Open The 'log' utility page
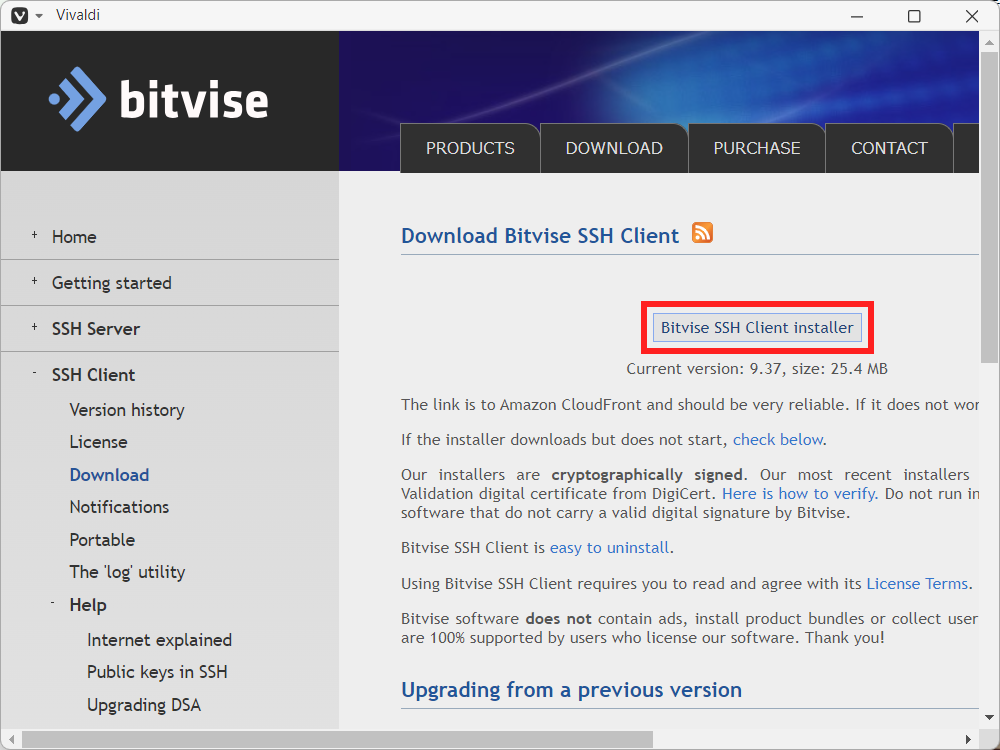 point(127,572)
